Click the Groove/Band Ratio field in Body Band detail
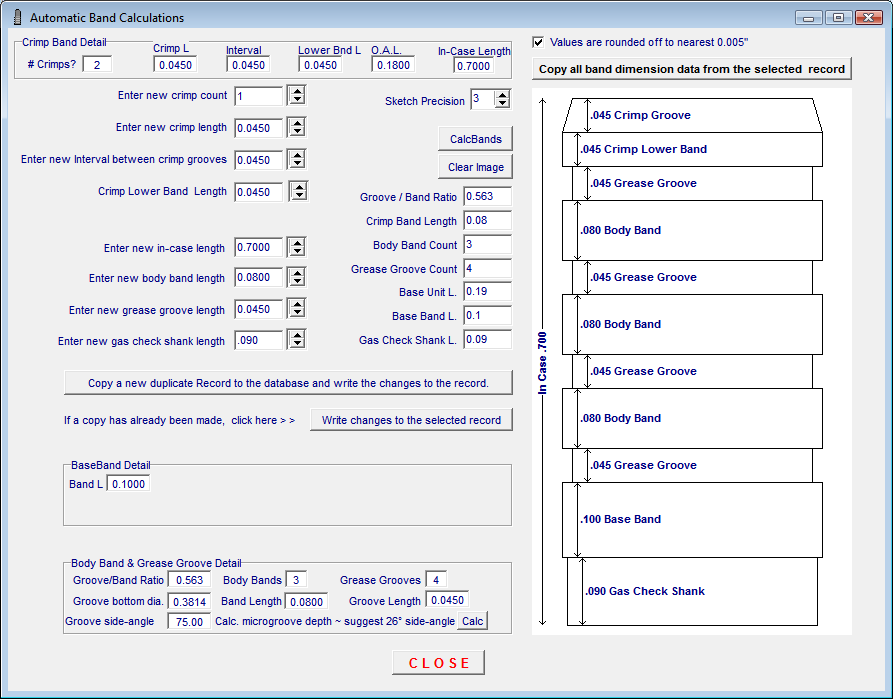Screen dimensions: 893x699 (x=190, y=580)
